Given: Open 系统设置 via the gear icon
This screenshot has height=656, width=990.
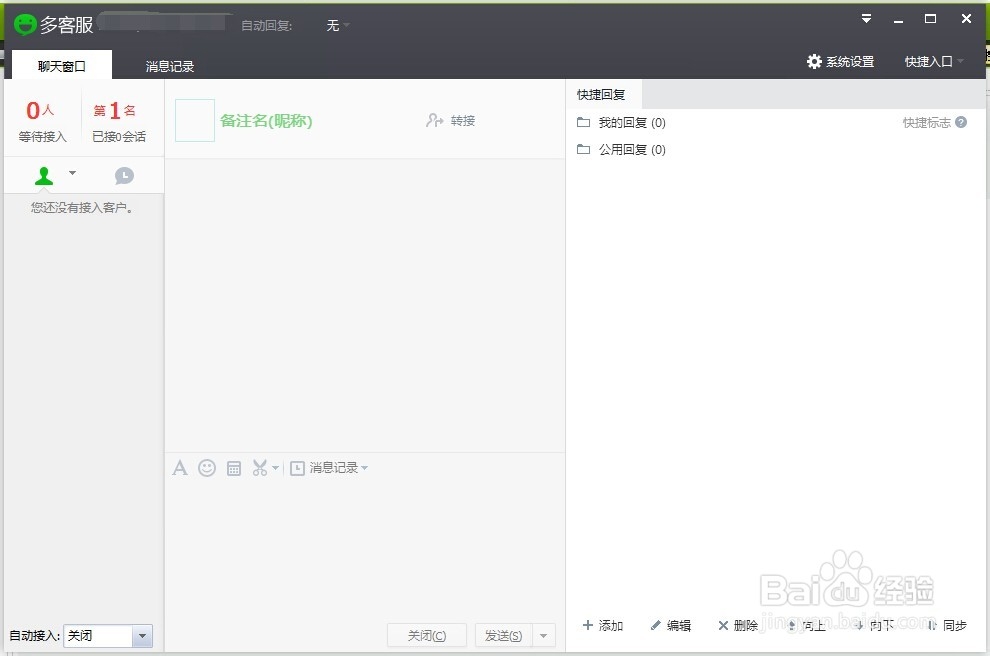Looking at the screenshot, I should pos(816,61).
